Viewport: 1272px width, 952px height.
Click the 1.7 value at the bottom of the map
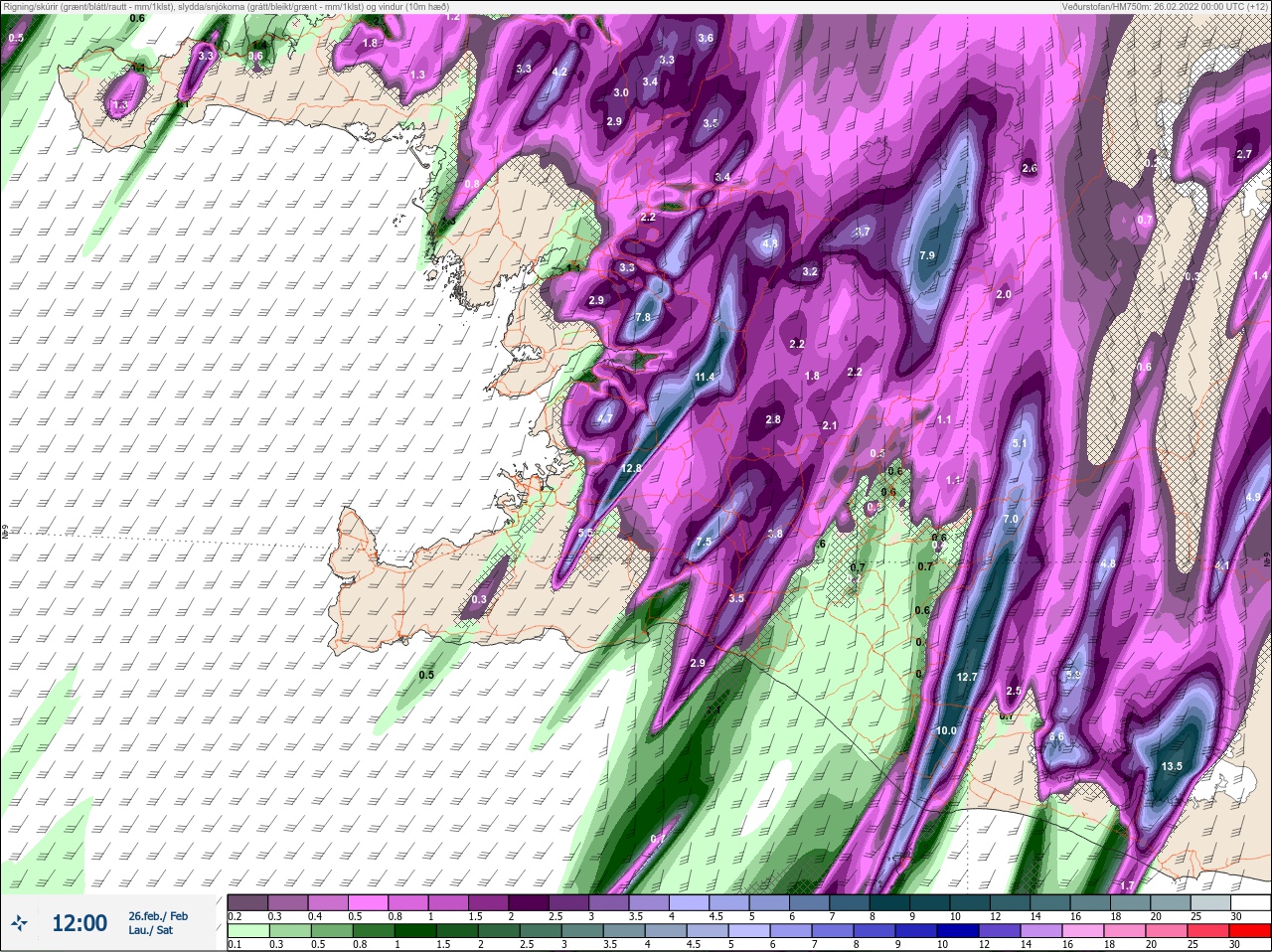coord(1127,885)
